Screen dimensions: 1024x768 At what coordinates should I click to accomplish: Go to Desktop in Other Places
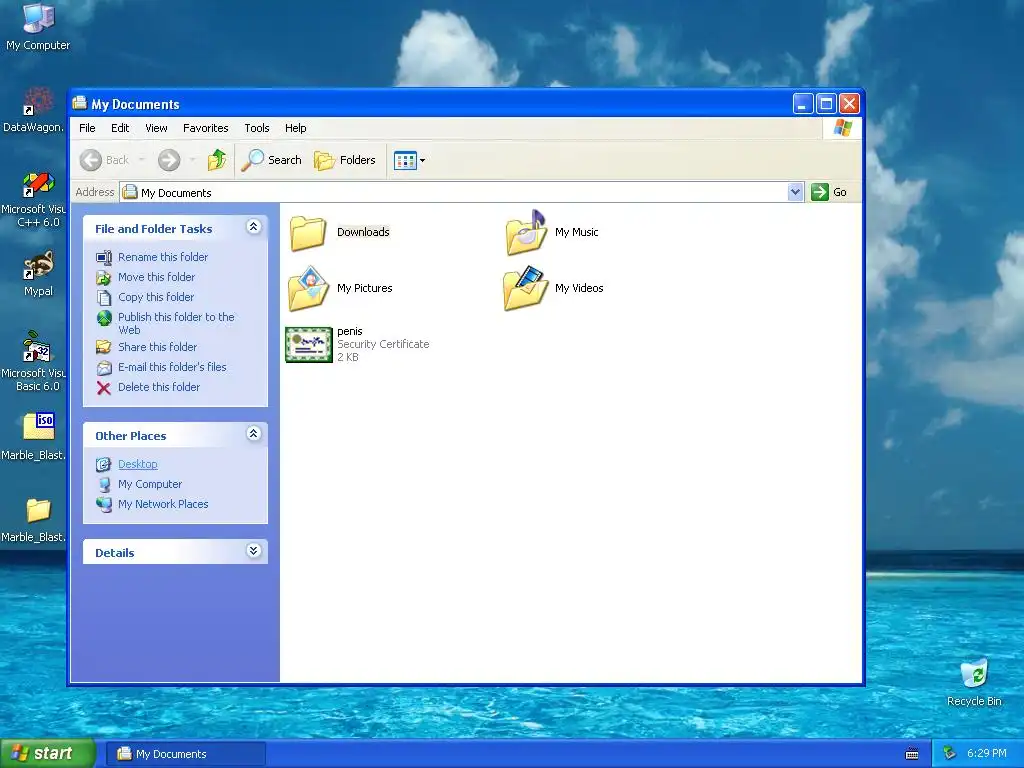[138, 464]
